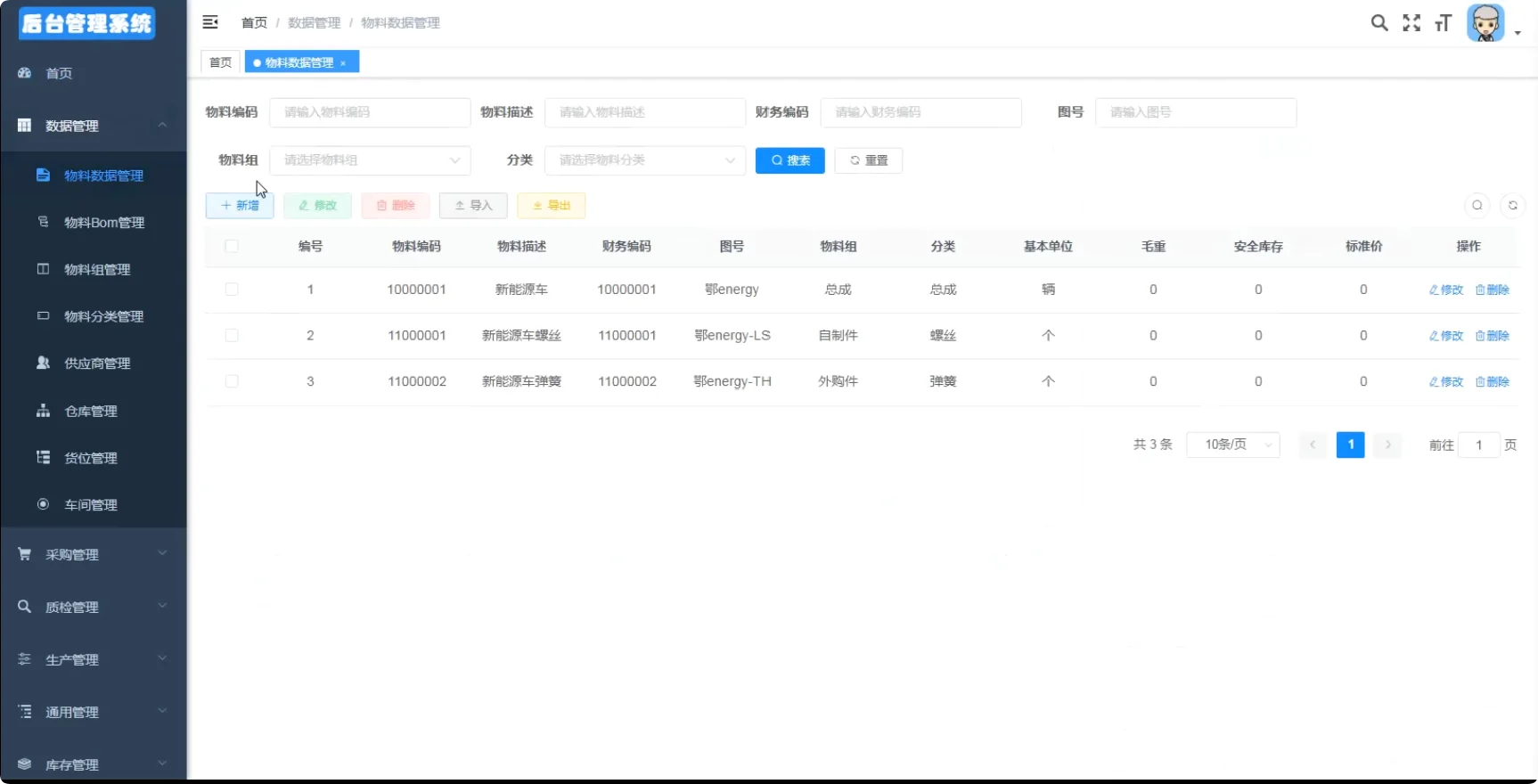This screenshot has height=784, width=1538.
Task: Change the 10条/页 page size selector
Action: click(x=1232, y=445)
